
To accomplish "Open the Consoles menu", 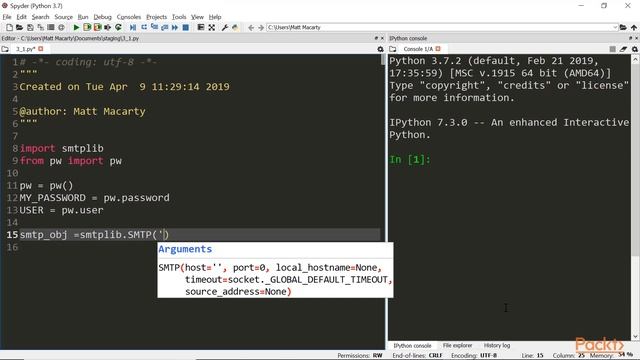I will pos(129,17).
